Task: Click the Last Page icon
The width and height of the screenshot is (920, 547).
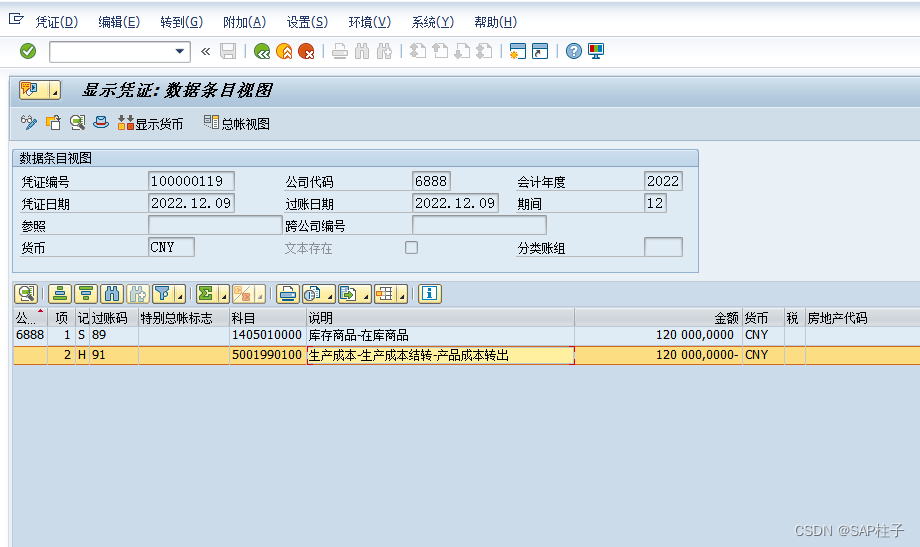Action: point(485,52)
